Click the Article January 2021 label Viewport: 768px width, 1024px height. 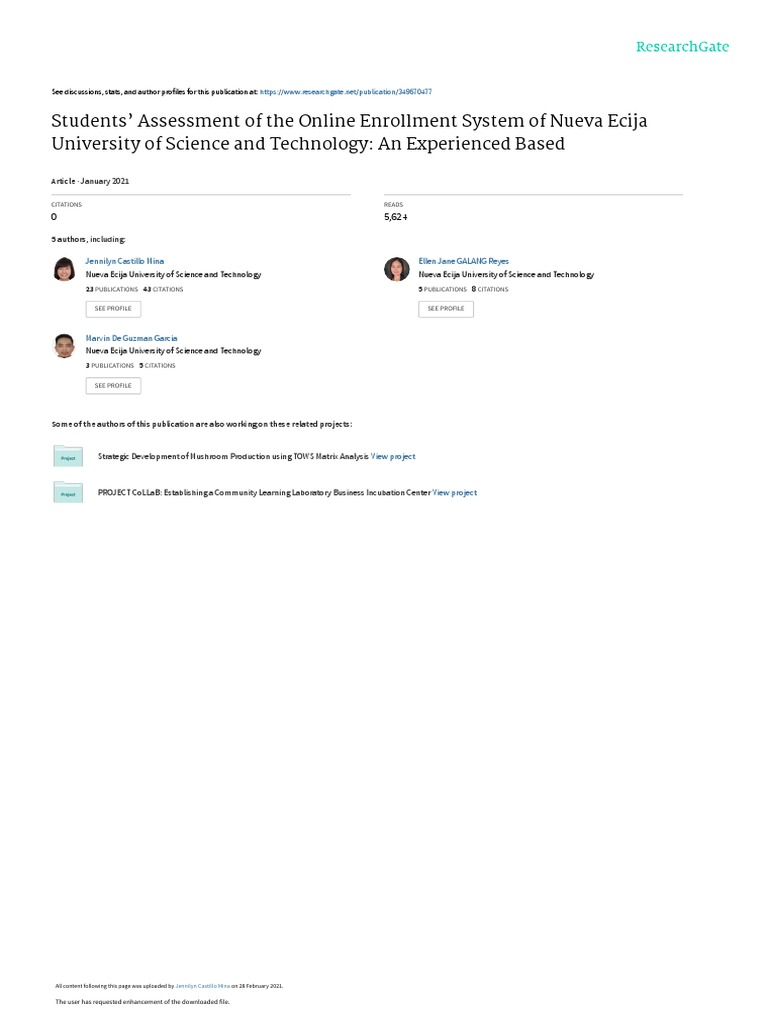90,181
